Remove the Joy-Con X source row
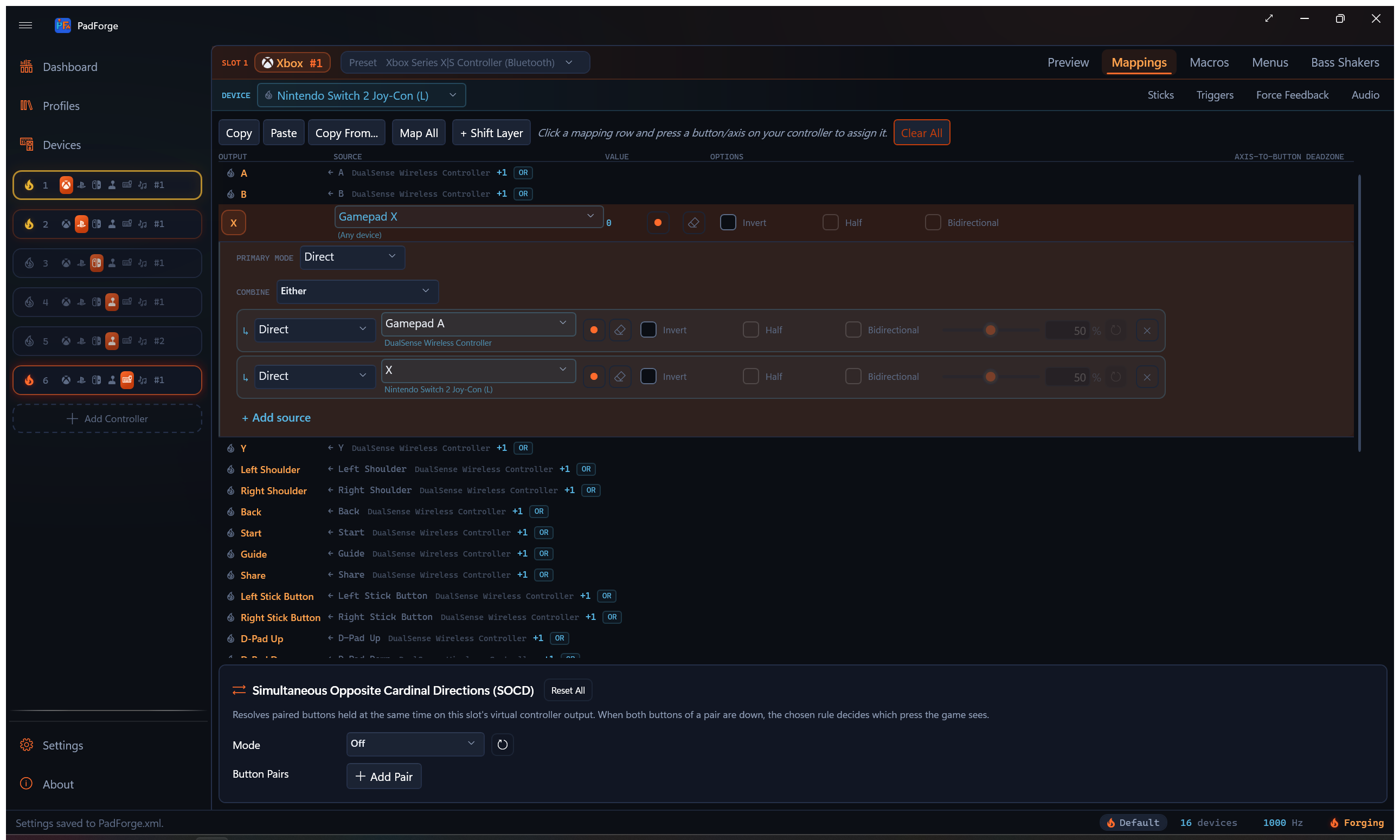The height and width of the screenshot is (840, 1400). [1147, 378]
